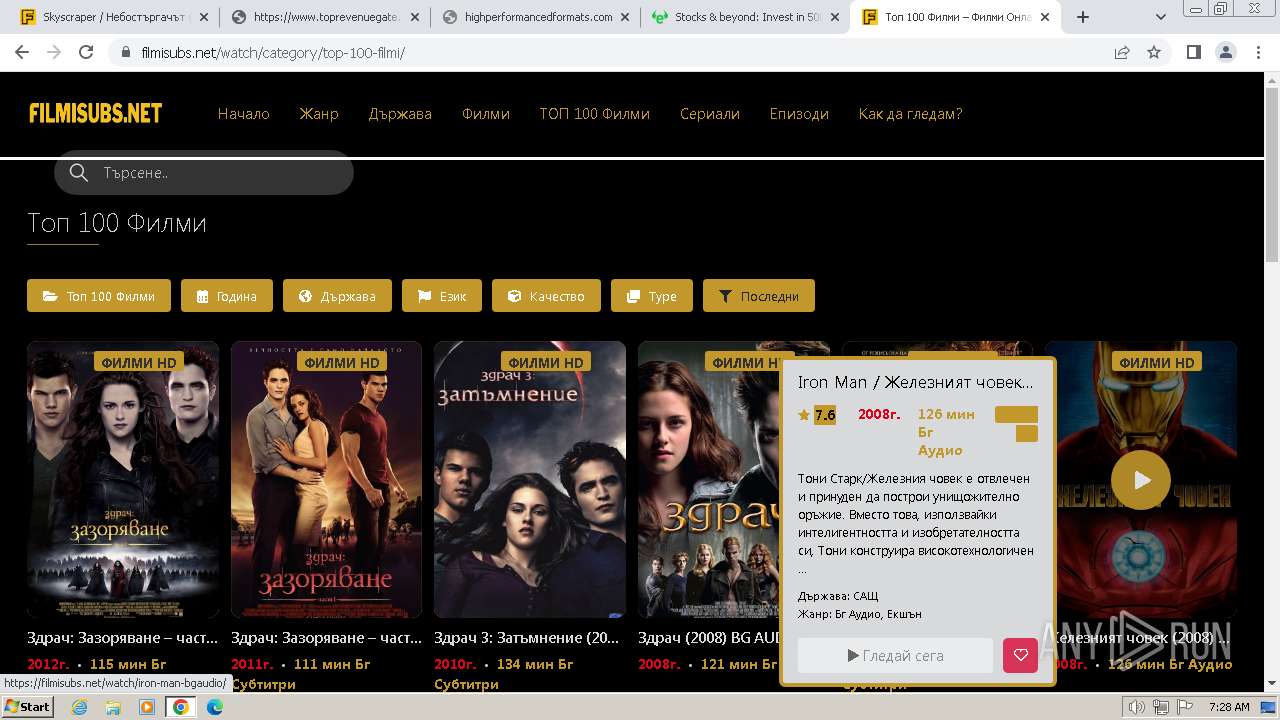Image resolution: width=1280 pixels, height=720 pixels.
Task: Close the Топ 100 Филми browser tab
Action: tap(1046, 17)
